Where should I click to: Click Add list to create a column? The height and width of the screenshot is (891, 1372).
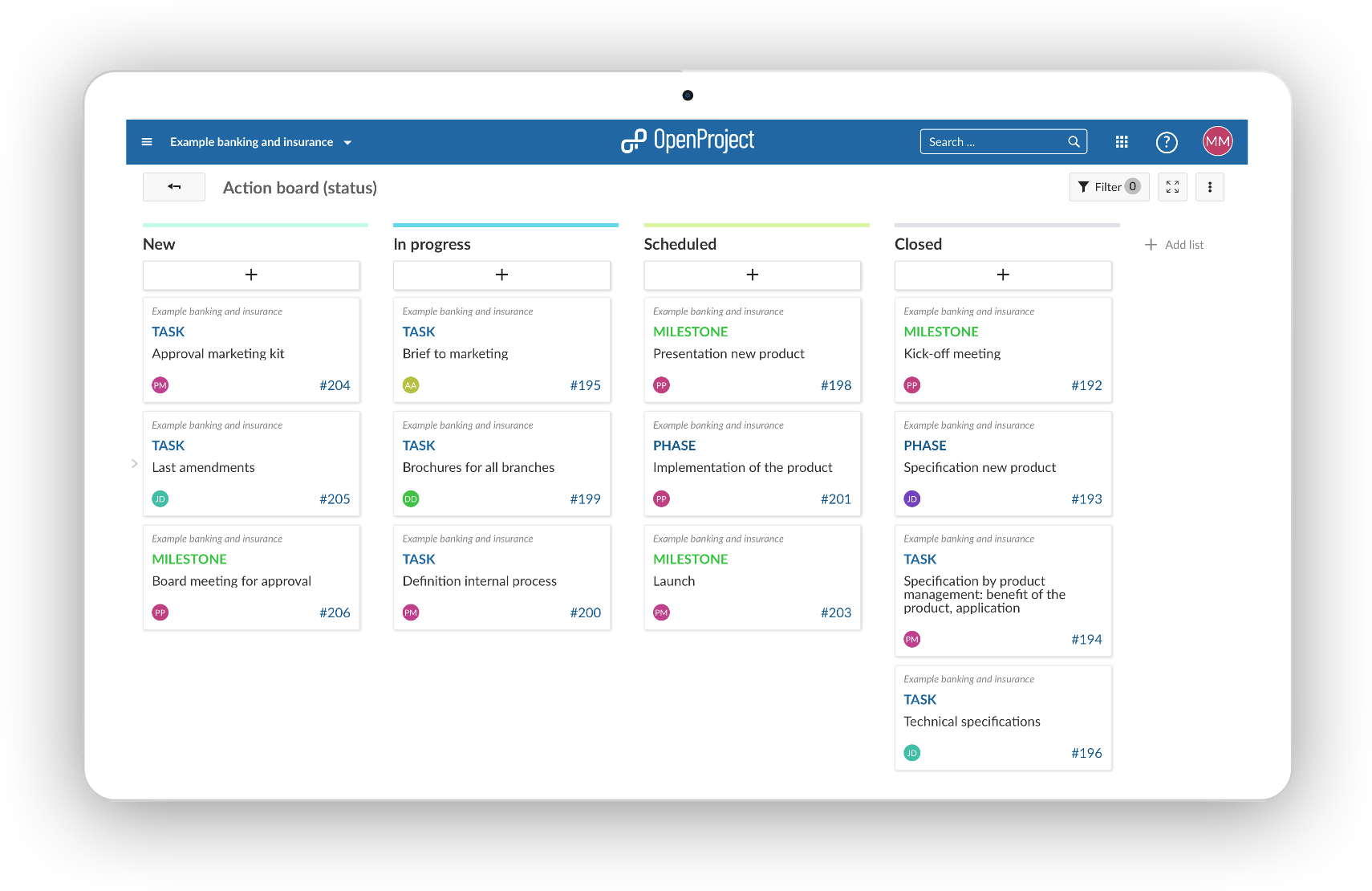click(x=1174, y=245)
